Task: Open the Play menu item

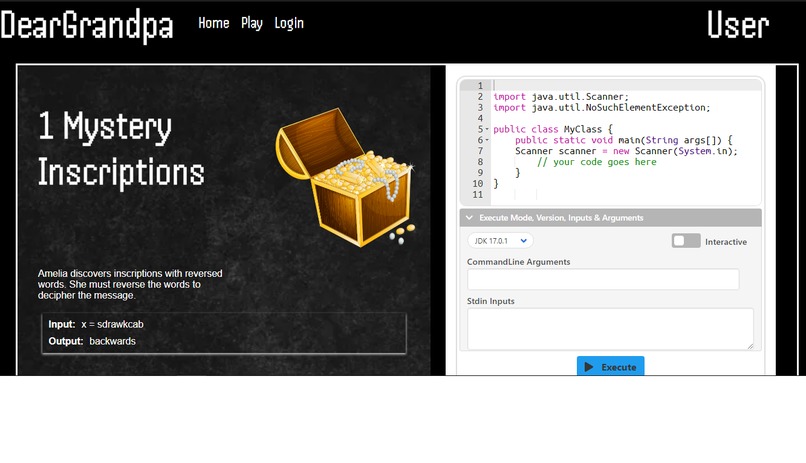Action: click(251, 23)
